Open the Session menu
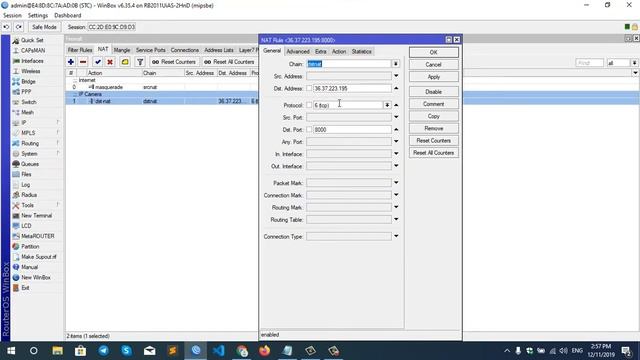Viewport: 640px width, 360px height. point(12,16)
